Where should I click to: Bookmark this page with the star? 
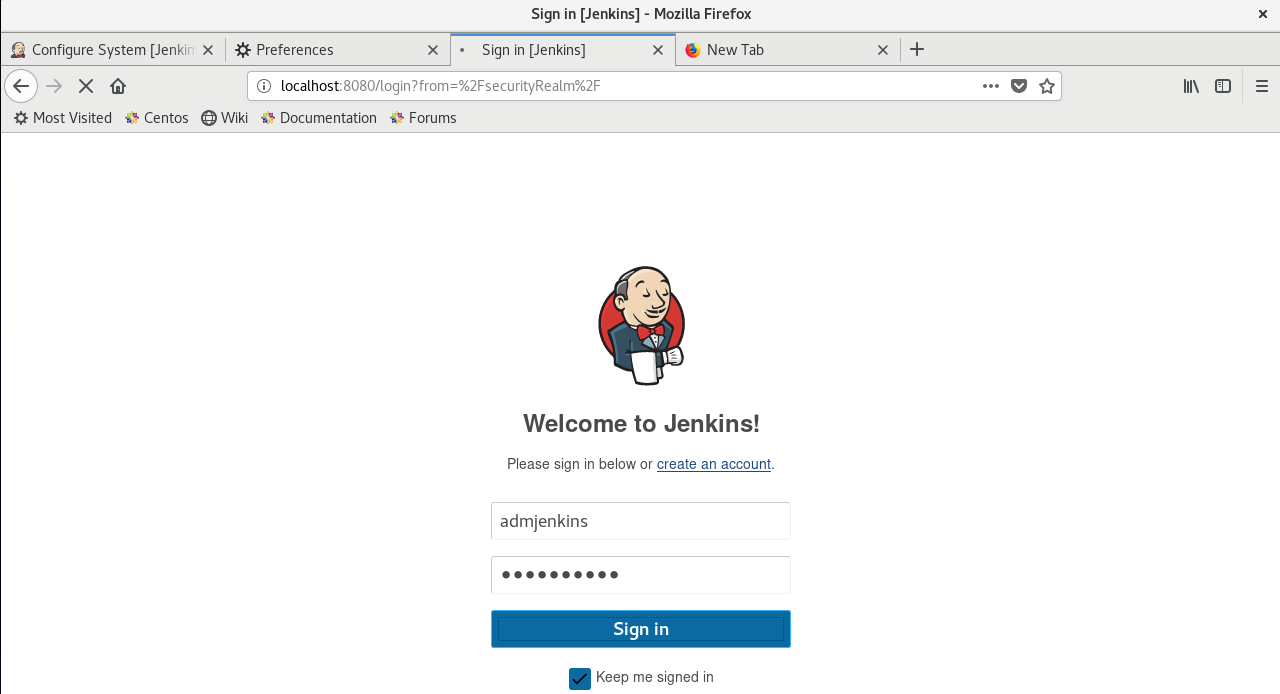(x=1047, y=86)
